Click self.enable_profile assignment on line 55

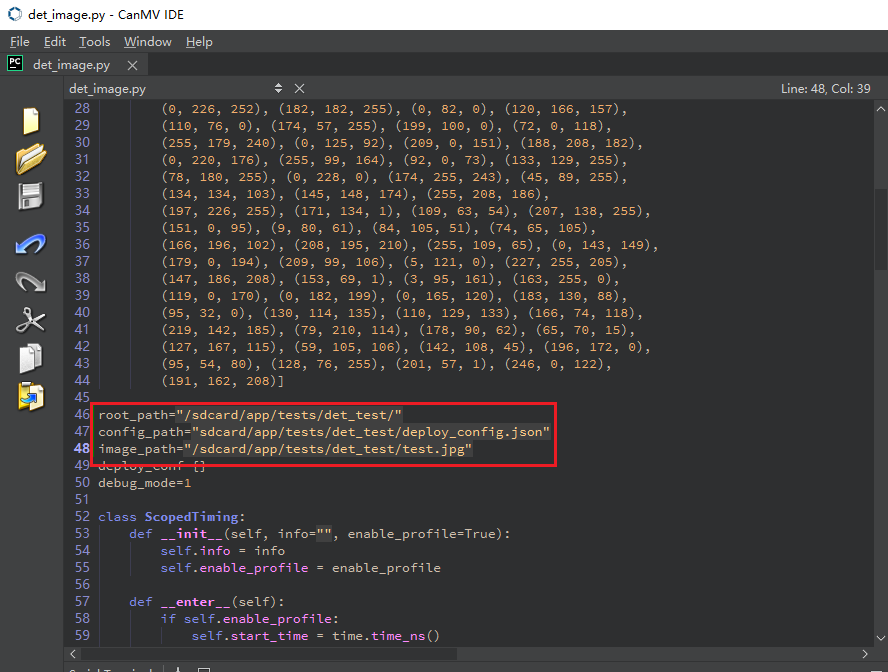point(300,568)
